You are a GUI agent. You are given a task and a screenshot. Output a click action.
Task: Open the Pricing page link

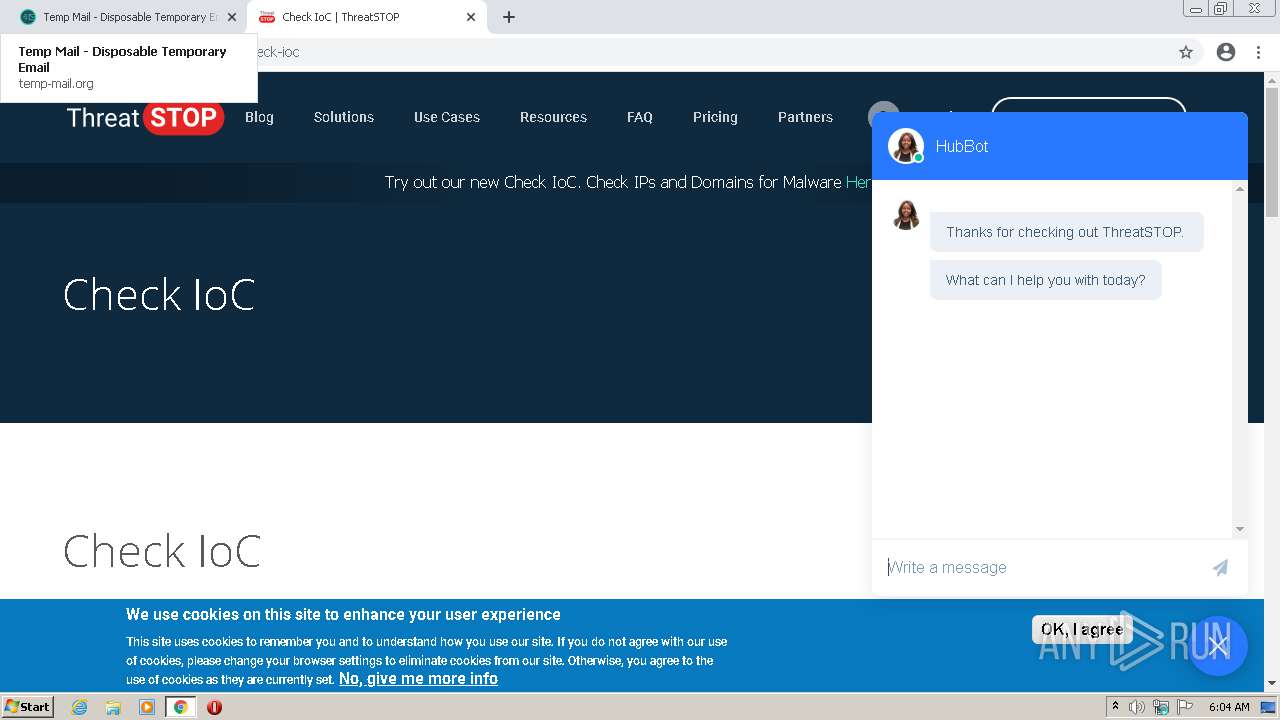[x=715, y=117]
